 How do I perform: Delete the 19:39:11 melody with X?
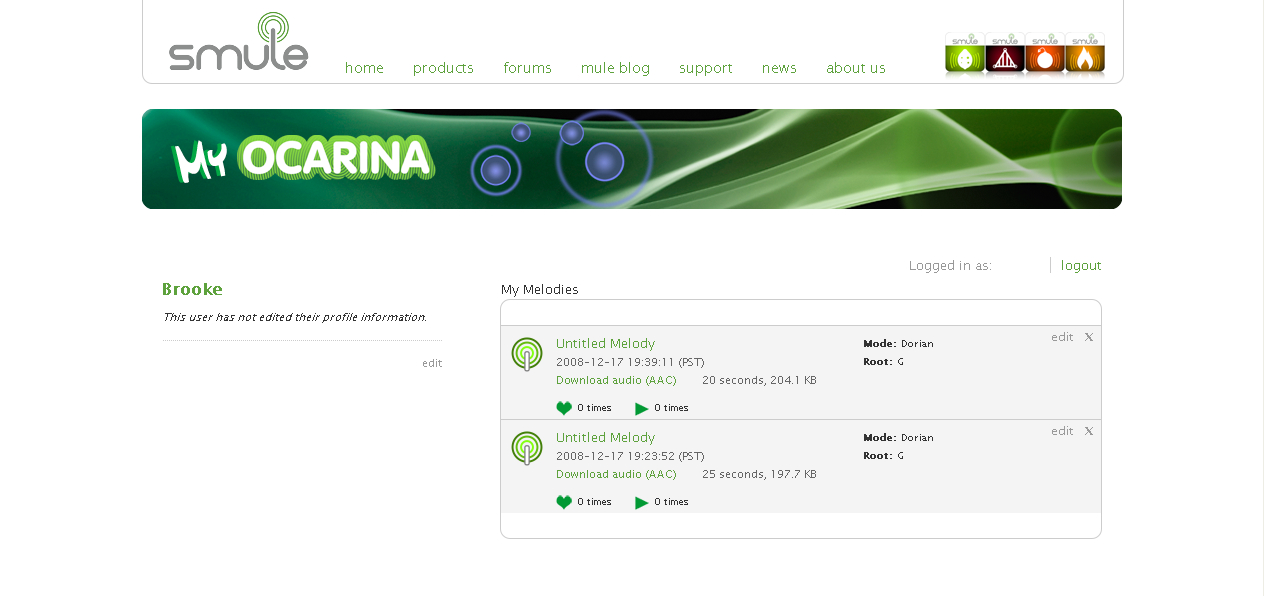click(x=1089, y=337)
